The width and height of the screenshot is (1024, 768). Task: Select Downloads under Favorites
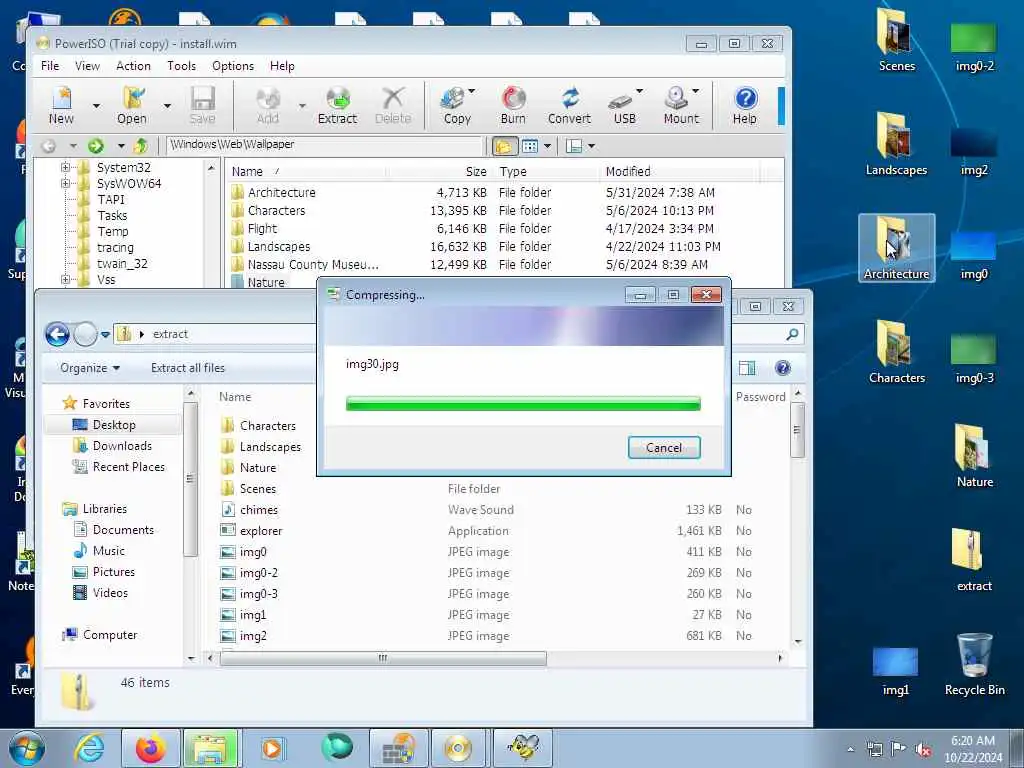(x=121, y=446)
